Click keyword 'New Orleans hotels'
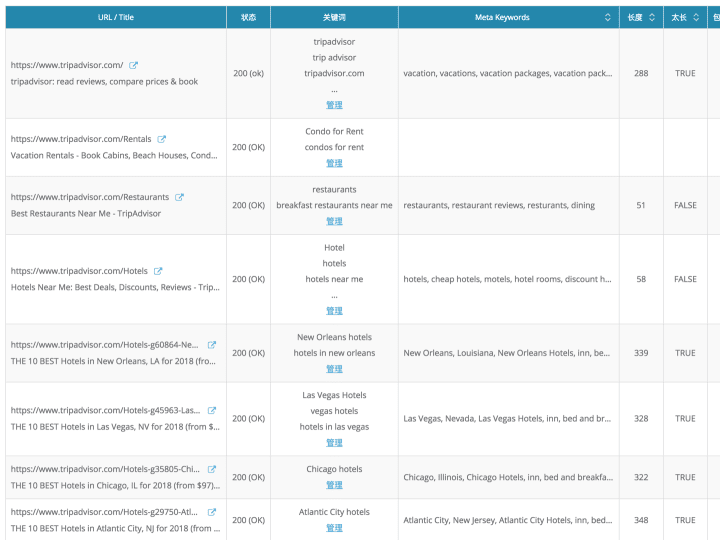Screen dimensions: 720x540 (x=334, y=338)
